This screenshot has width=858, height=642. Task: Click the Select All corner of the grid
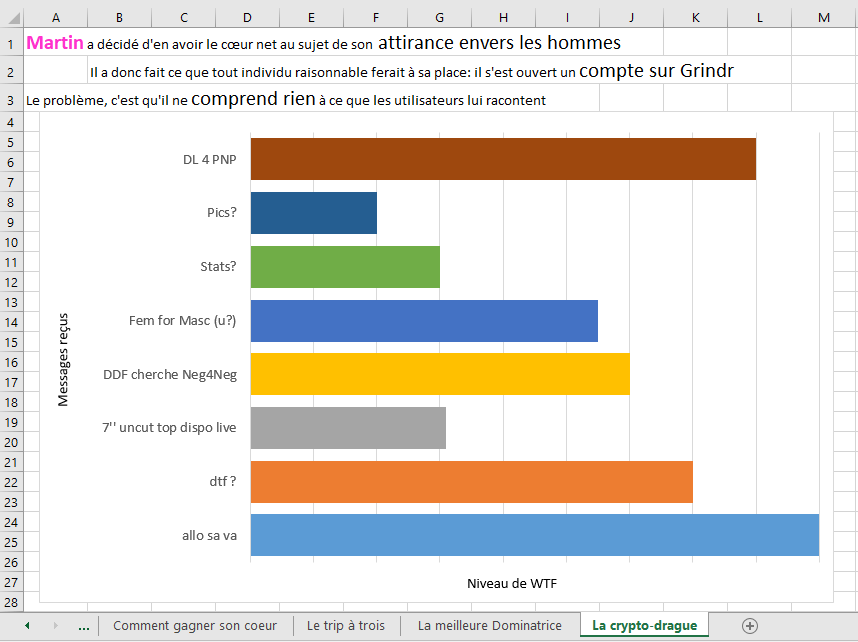pyautogui.click(x=11, y=17)
